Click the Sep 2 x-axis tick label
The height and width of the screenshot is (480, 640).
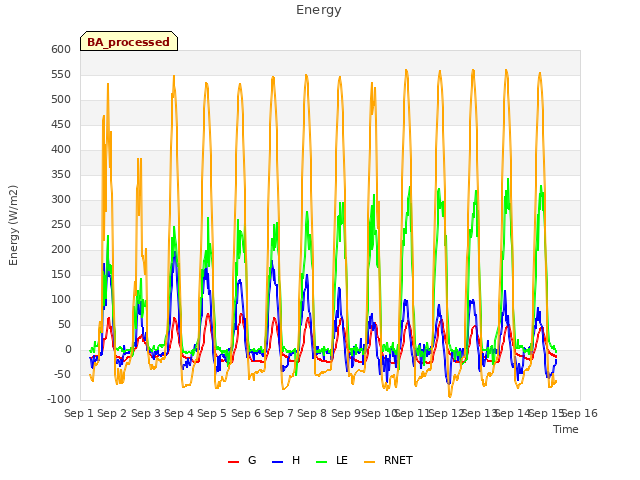click(112, 413)
